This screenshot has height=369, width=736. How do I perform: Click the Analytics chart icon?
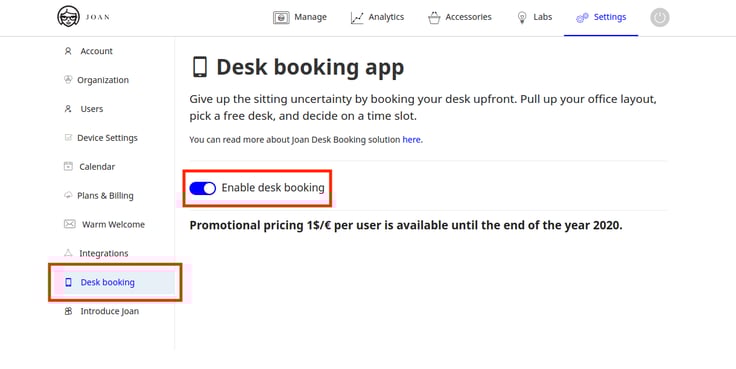click(357, 18)
